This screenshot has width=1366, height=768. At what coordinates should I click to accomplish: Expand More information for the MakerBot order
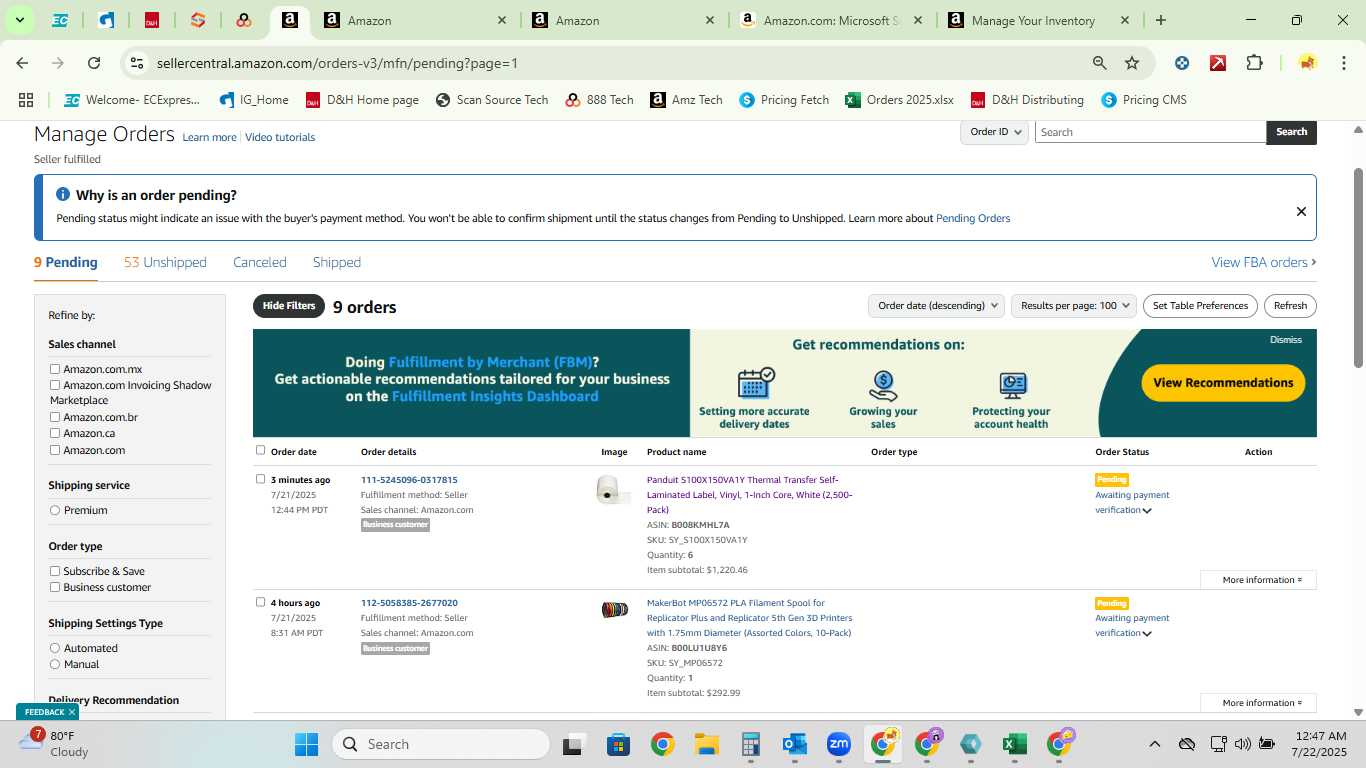click(x=1258, y=703)
